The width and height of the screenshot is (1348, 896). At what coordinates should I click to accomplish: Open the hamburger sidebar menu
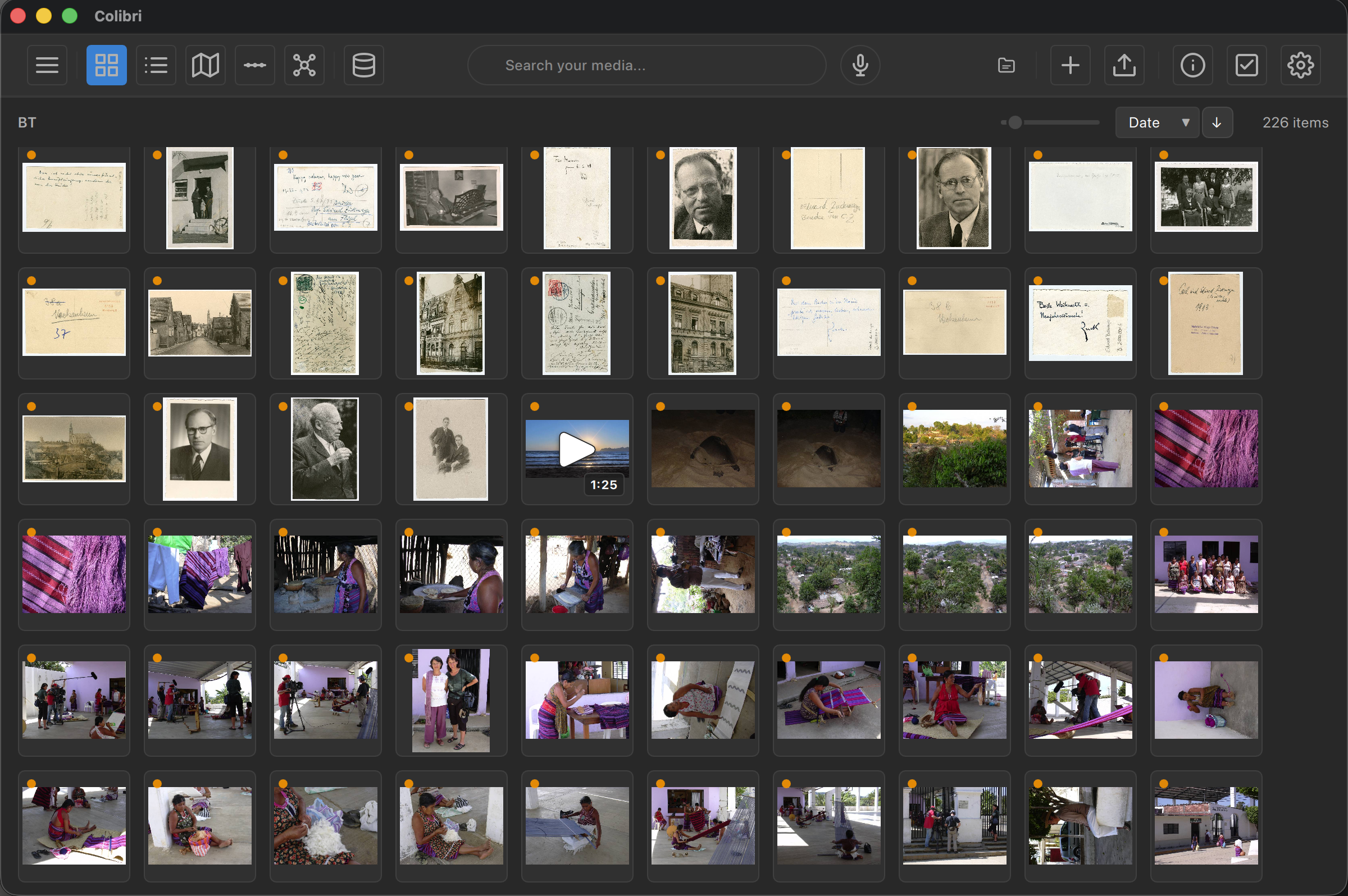coord(47,65)
